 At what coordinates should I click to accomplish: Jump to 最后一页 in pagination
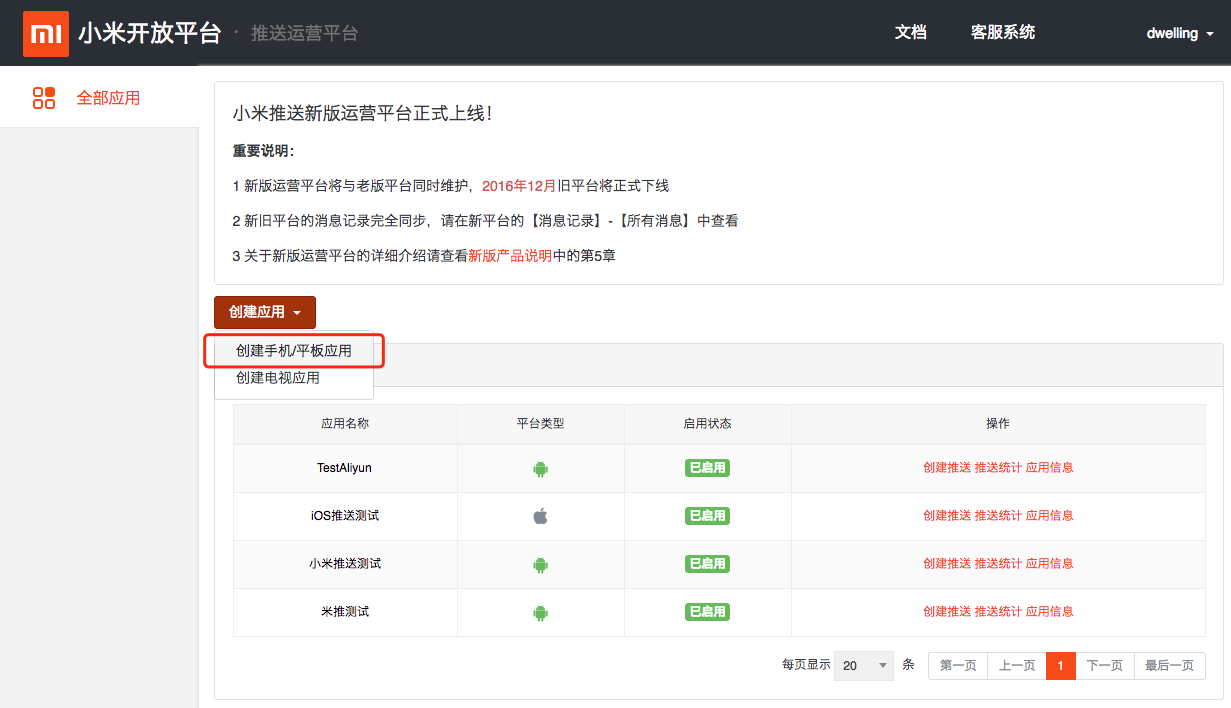(x=1169, y=666)
